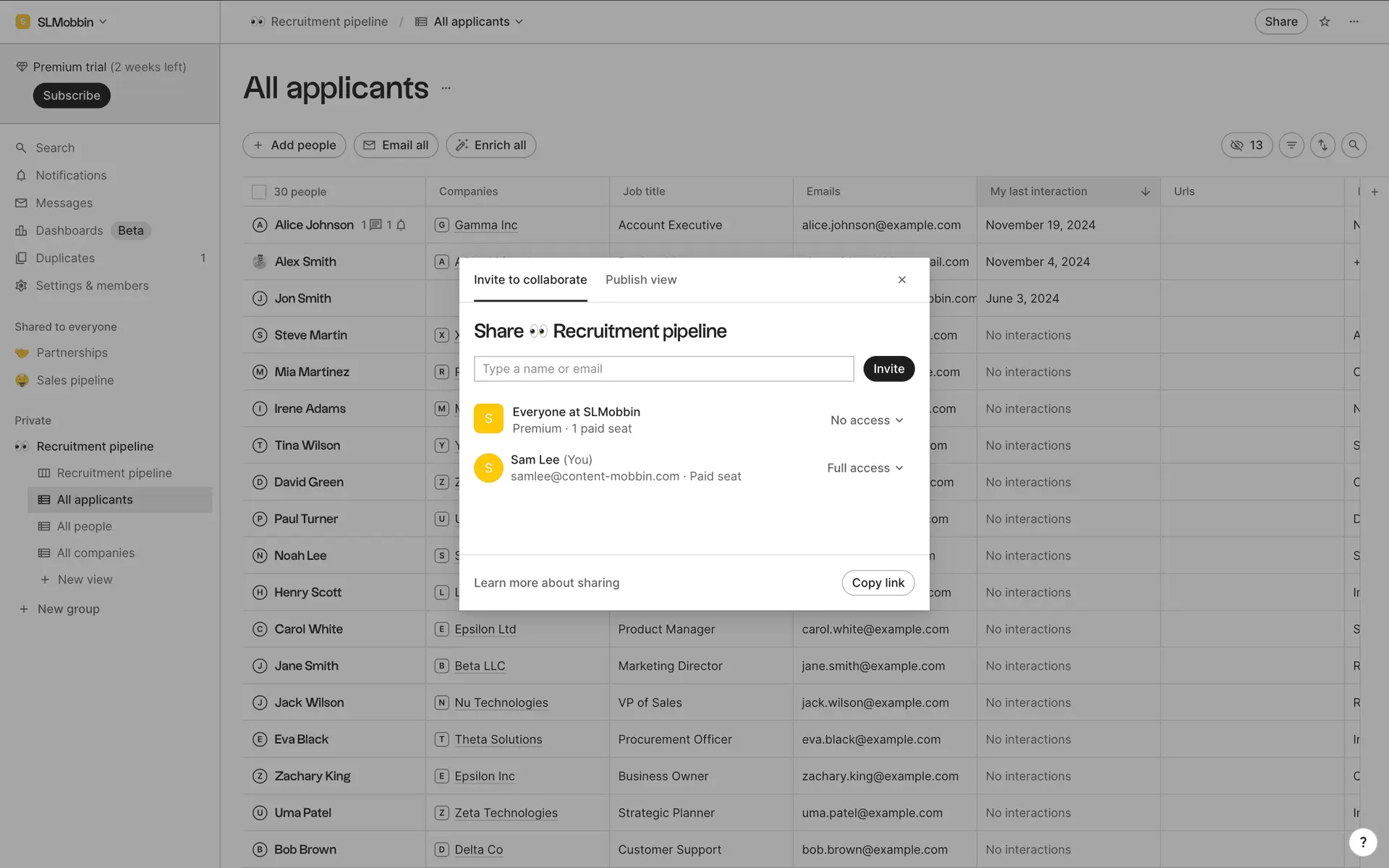Open the Duplicates item in sidebar
This screenshot has width=1389, height=868.
(x=65, y=258)
